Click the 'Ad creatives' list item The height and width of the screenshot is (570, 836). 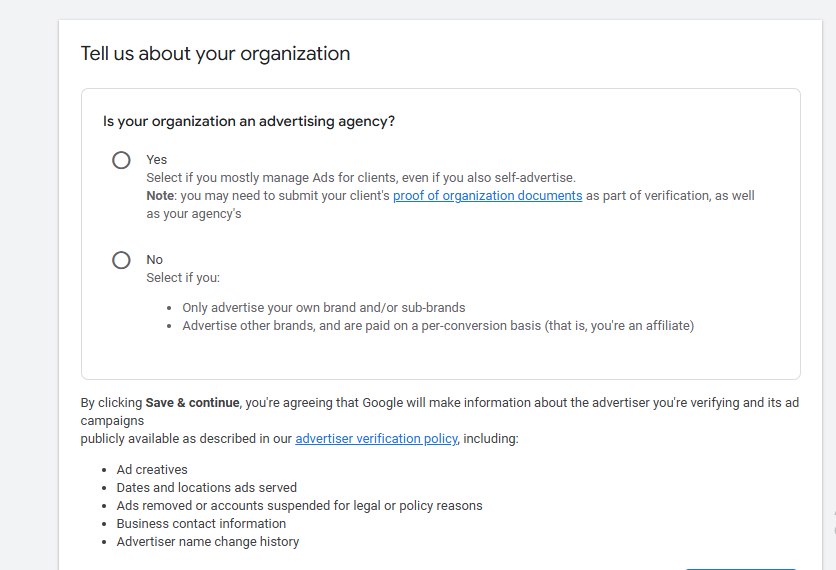[x=152, y=470]
